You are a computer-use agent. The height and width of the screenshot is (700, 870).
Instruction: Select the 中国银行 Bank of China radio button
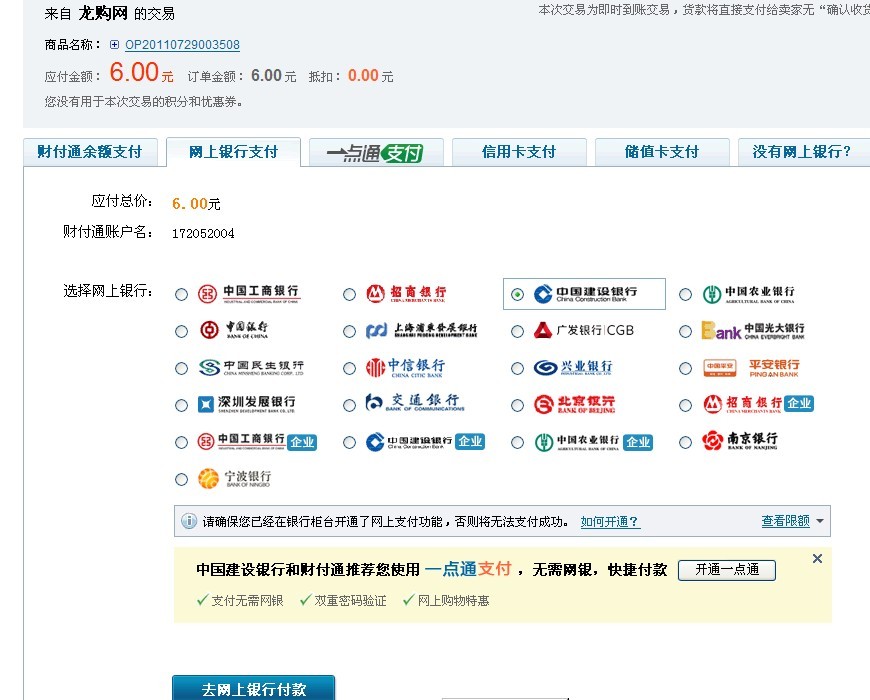pyautogui.click(x=181, y=332)
